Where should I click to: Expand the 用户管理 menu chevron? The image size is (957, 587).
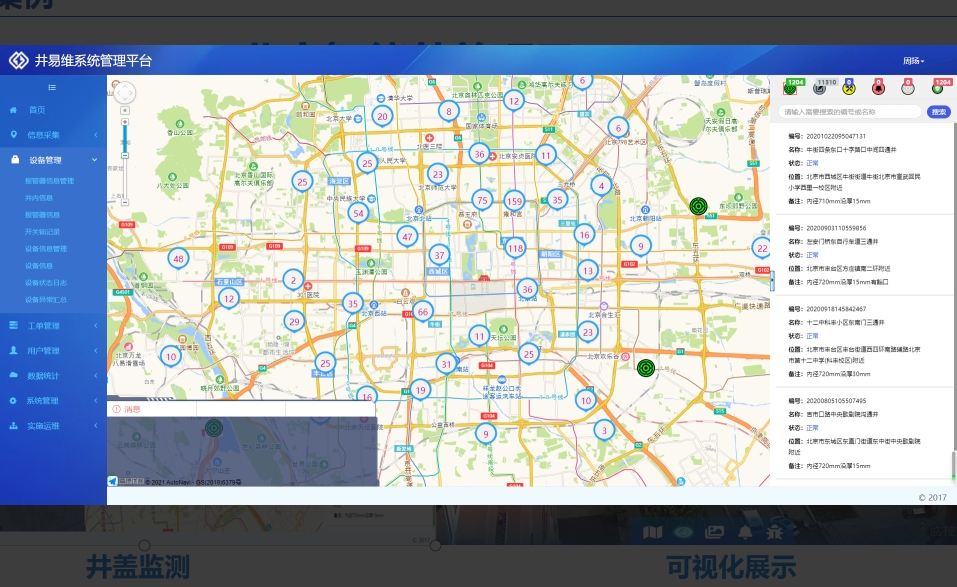point(96,350)
